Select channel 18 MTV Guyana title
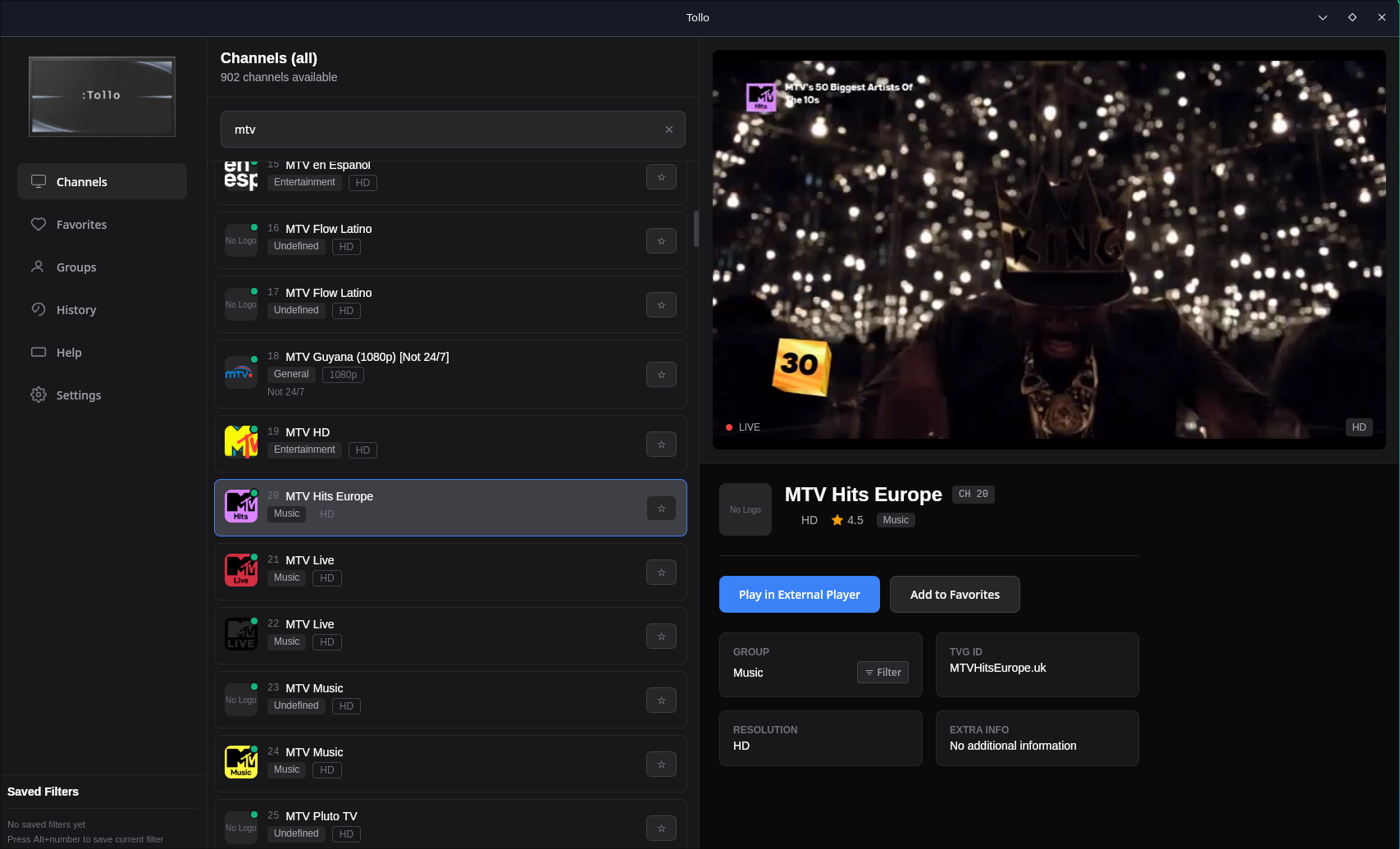Screen dimensions: 1400x849 pos(367,357)
